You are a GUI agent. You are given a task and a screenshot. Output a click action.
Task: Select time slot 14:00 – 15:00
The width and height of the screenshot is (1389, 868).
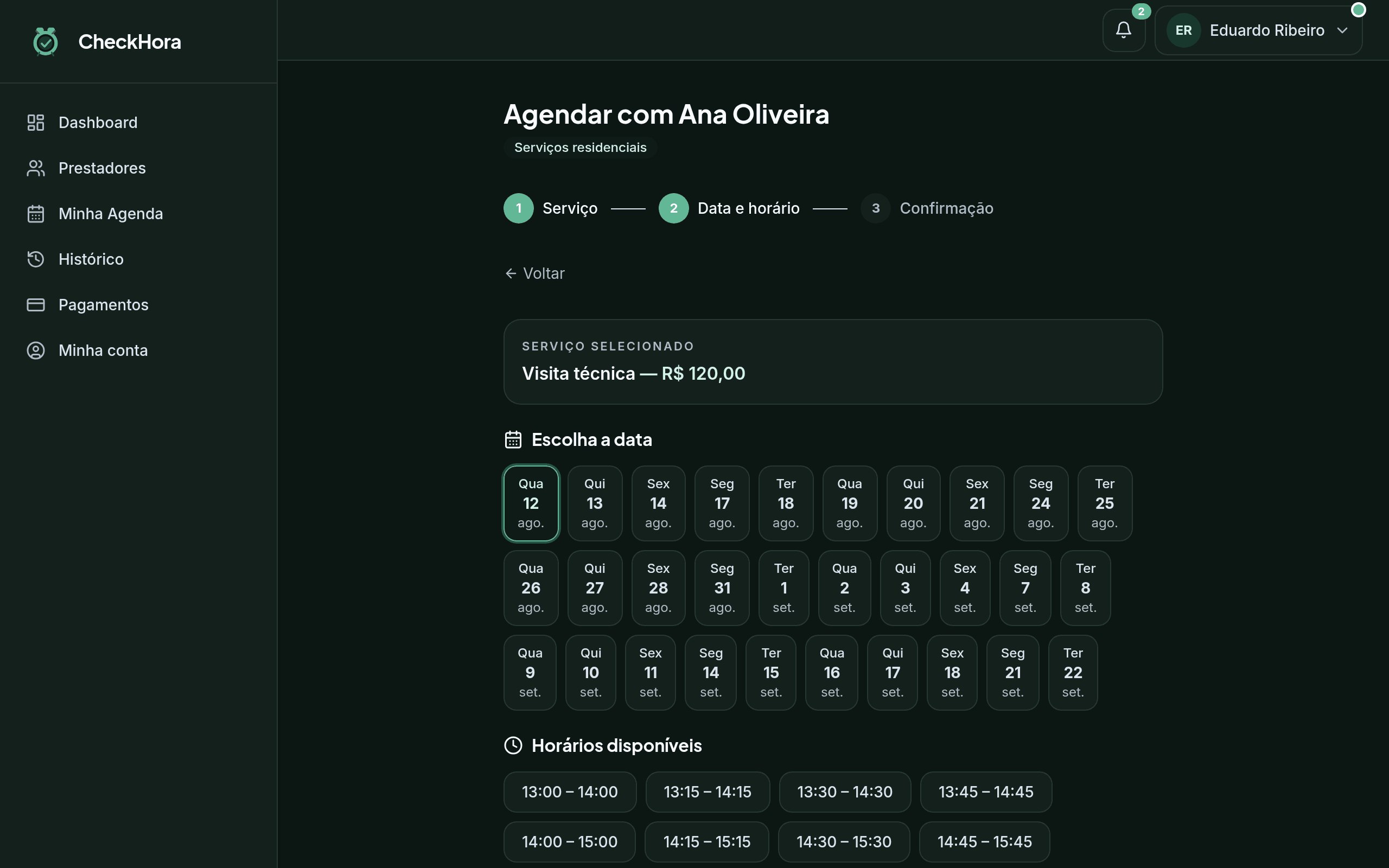[569, 842]
